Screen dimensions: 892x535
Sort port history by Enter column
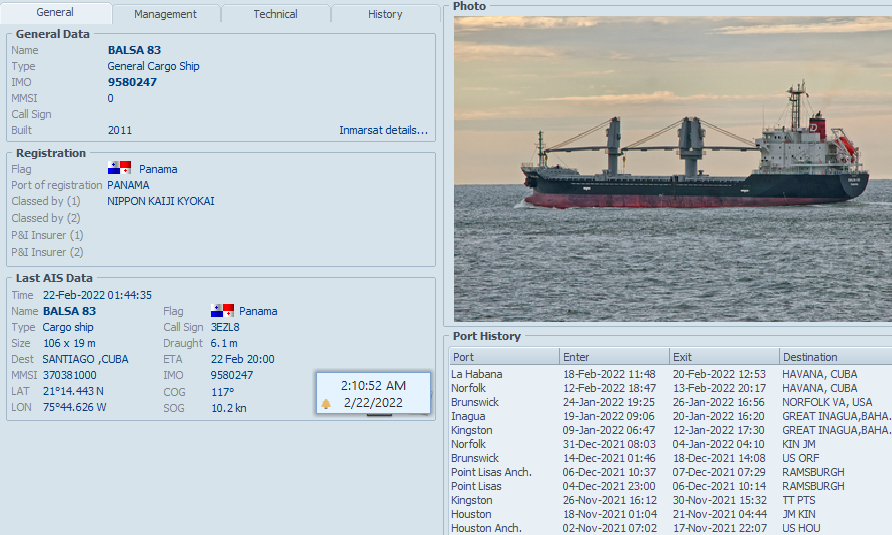pyautogui.click(x=614, y=357)
